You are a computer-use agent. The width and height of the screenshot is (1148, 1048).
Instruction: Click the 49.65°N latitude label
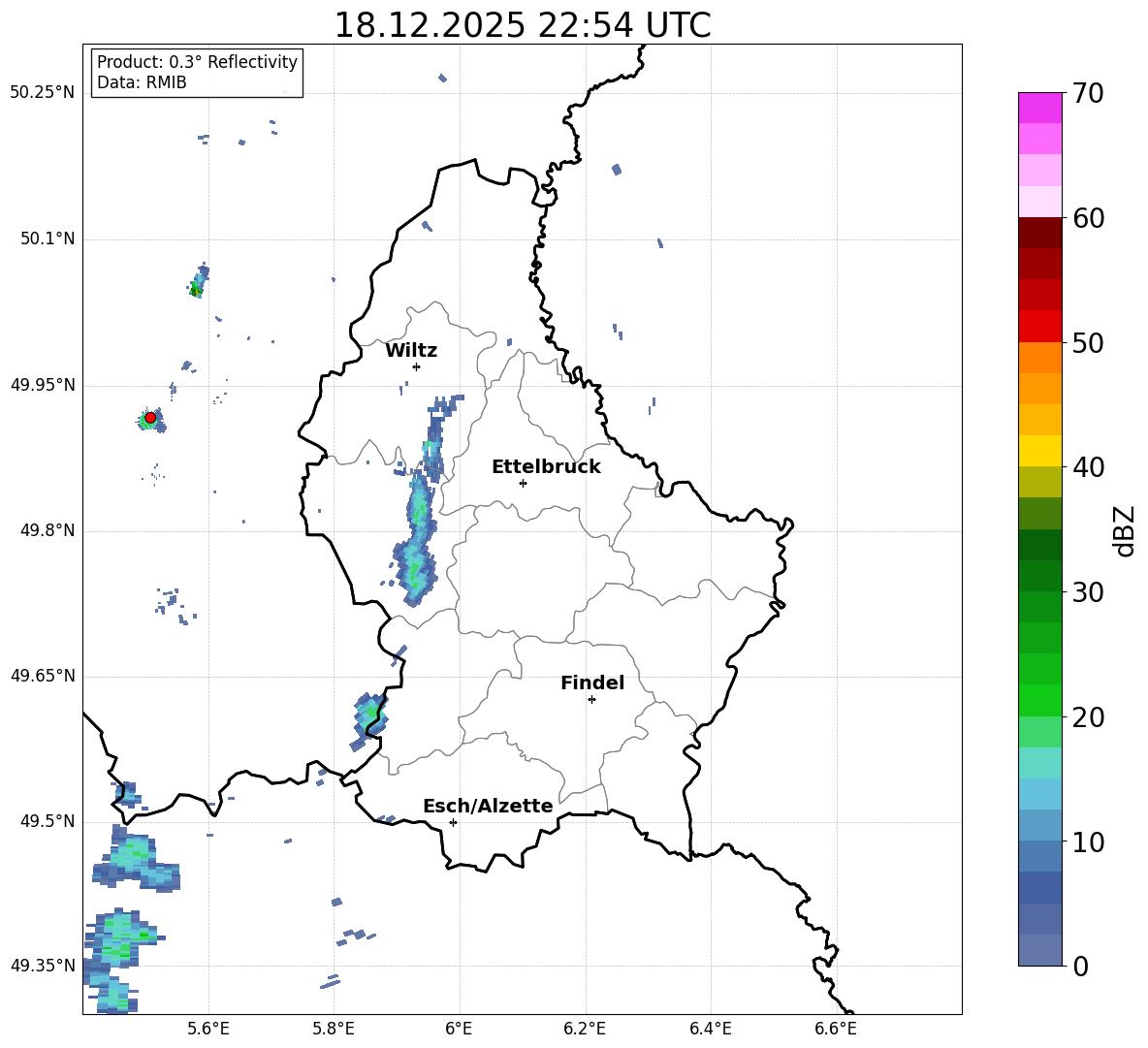43,677
